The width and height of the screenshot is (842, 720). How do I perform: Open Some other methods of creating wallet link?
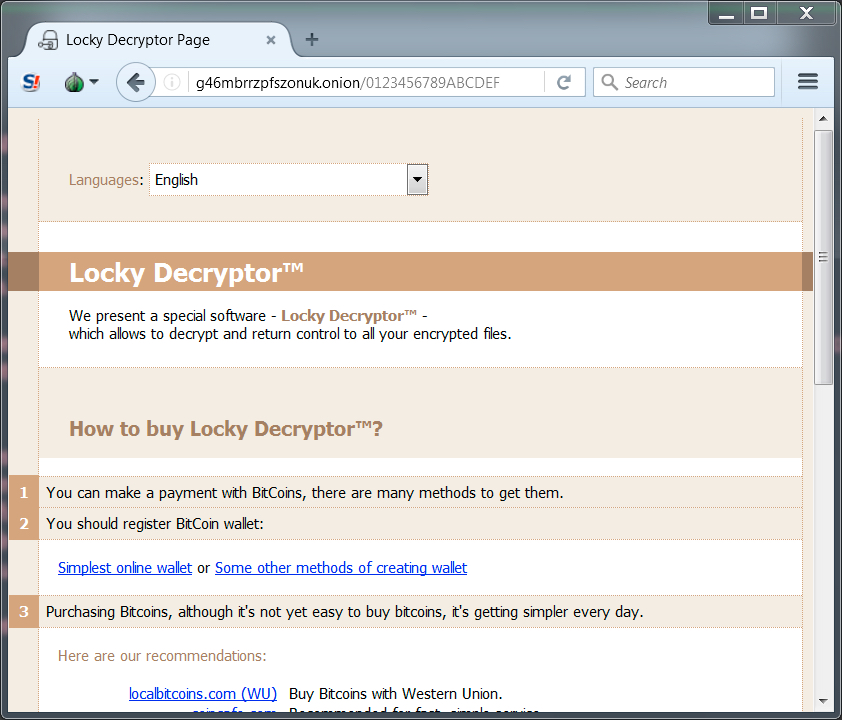click(341, 568)
